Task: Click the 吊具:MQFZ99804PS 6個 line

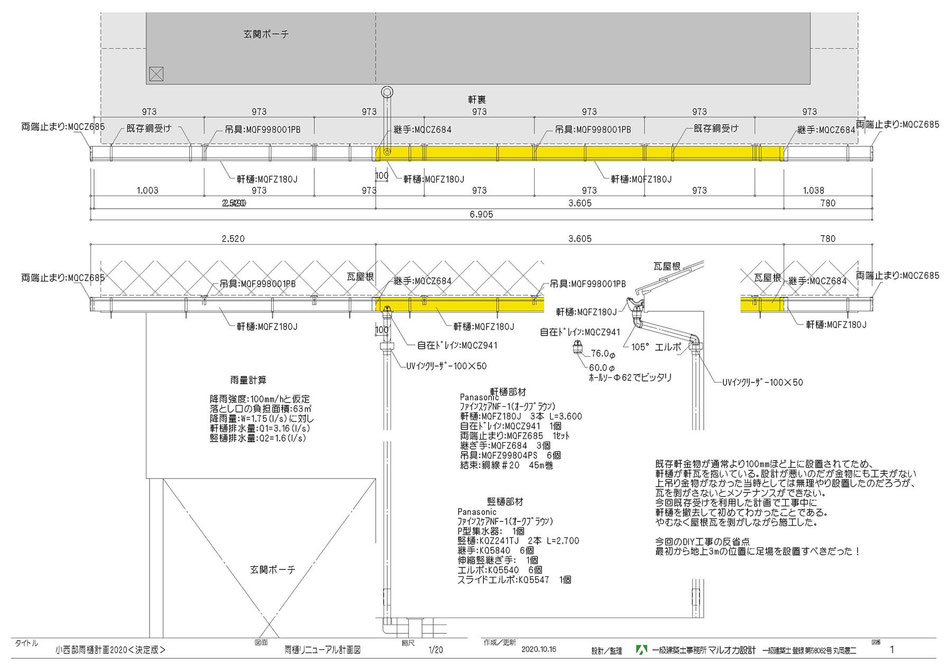Action: pyautogui.click(x=510, y=455)
